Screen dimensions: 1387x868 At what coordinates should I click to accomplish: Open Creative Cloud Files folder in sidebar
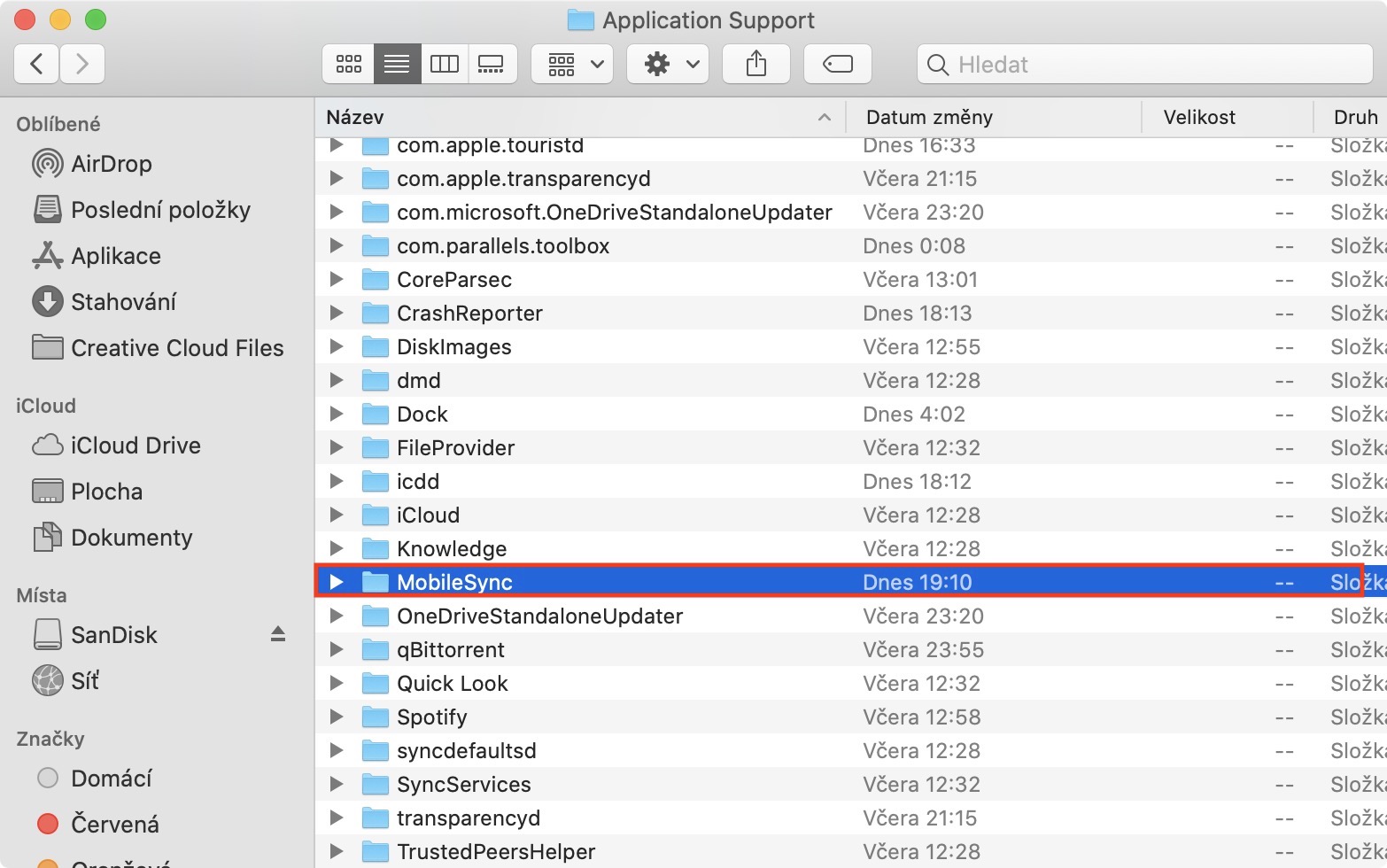pyautogui.click(x=158, y=348)
